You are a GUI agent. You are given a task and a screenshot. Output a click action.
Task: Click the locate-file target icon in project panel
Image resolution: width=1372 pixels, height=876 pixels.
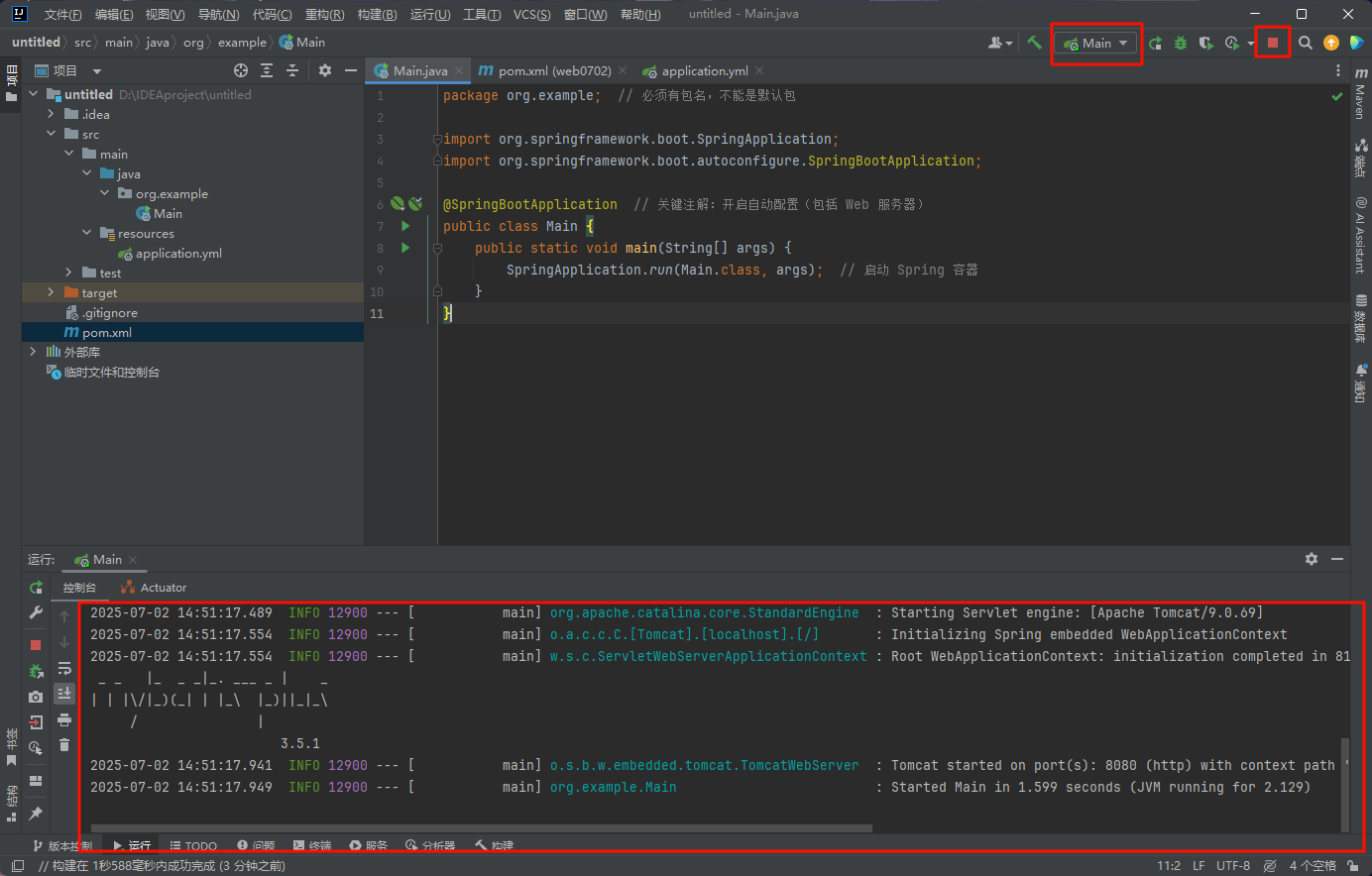tap(241, 70)
